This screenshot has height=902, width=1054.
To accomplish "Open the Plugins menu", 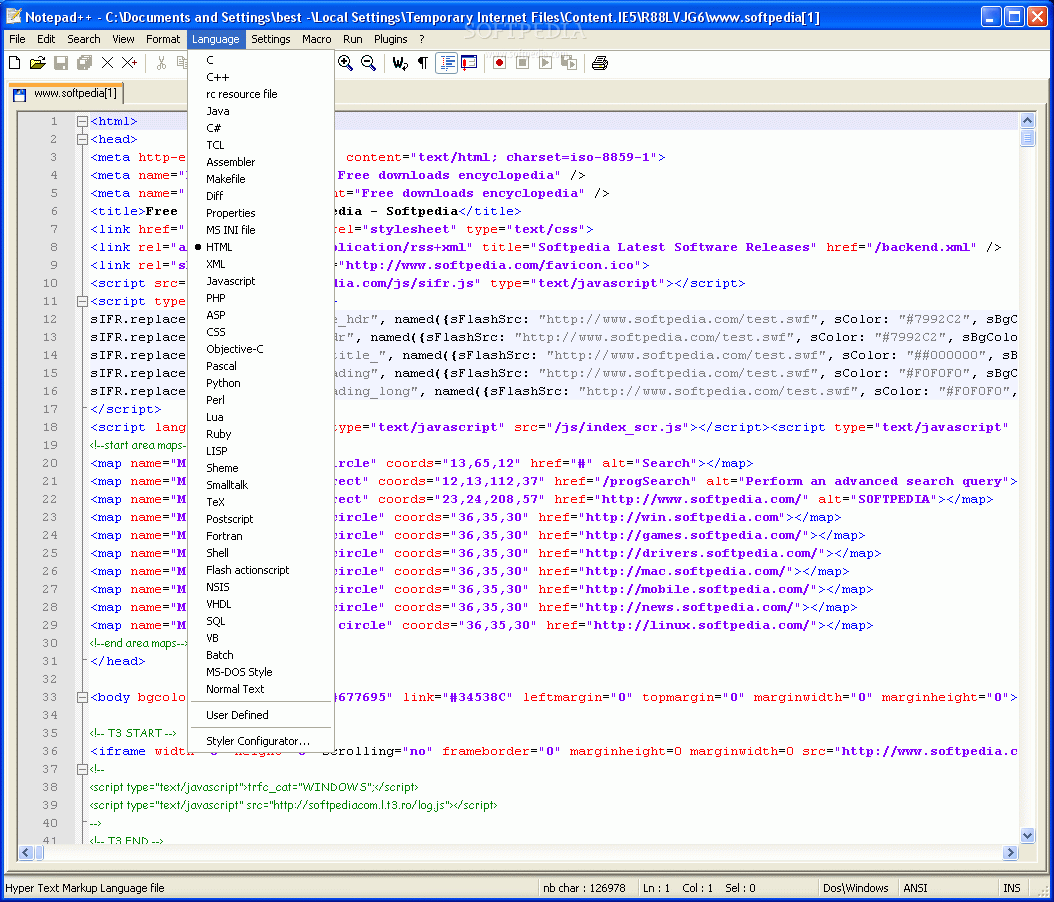I will (x=391, y=39).
